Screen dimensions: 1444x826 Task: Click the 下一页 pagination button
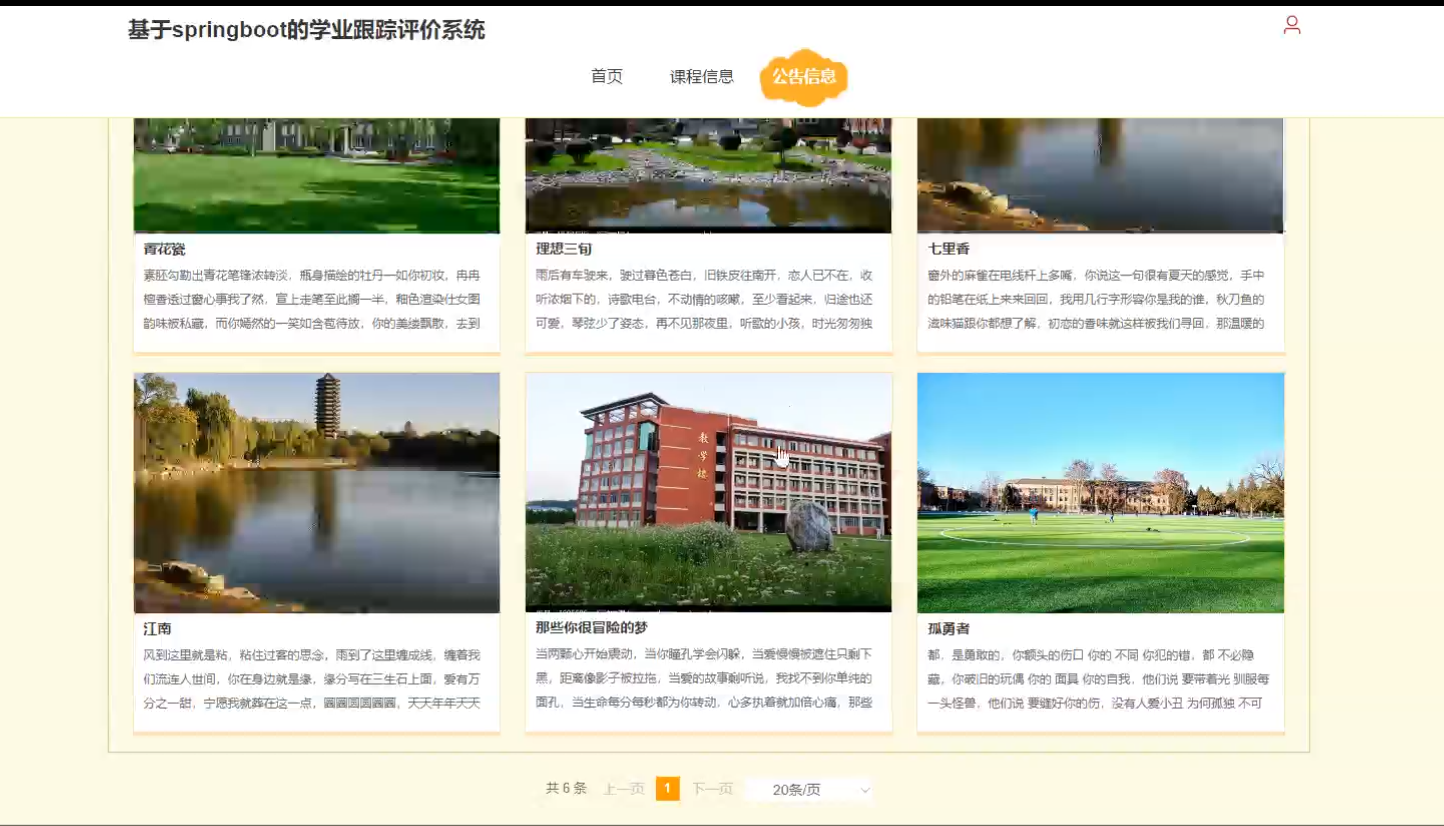(x=711, y=789)
